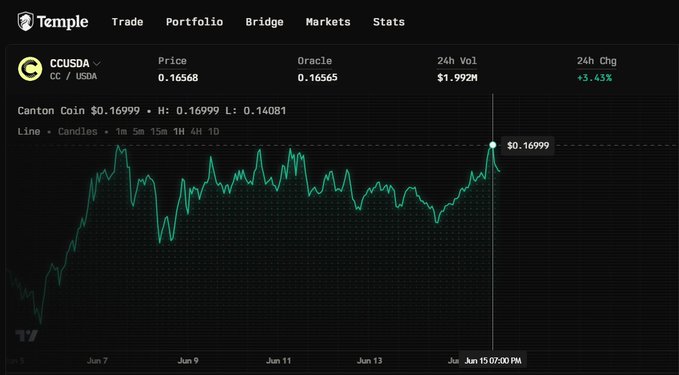
Task: Switch chart to Candles mode
Action: tap(78, 131)
